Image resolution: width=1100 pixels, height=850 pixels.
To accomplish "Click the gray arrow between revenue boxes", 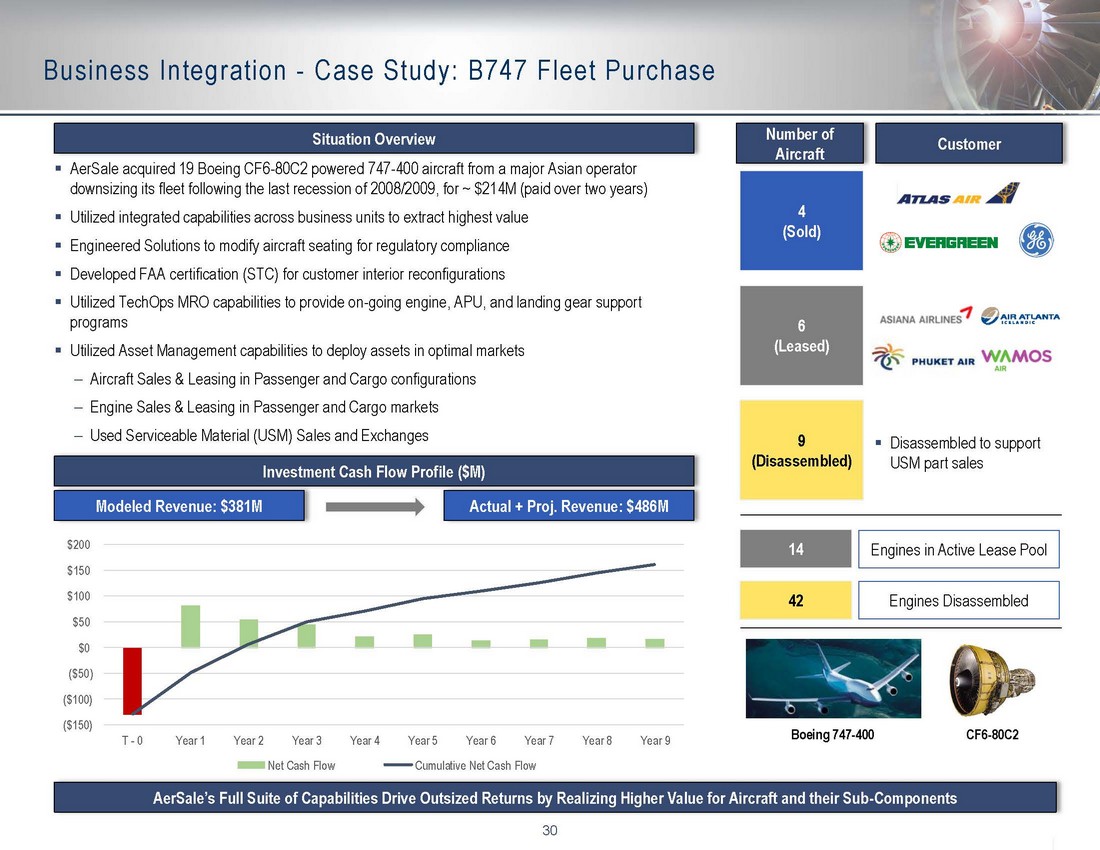I will tap(373, 507).
